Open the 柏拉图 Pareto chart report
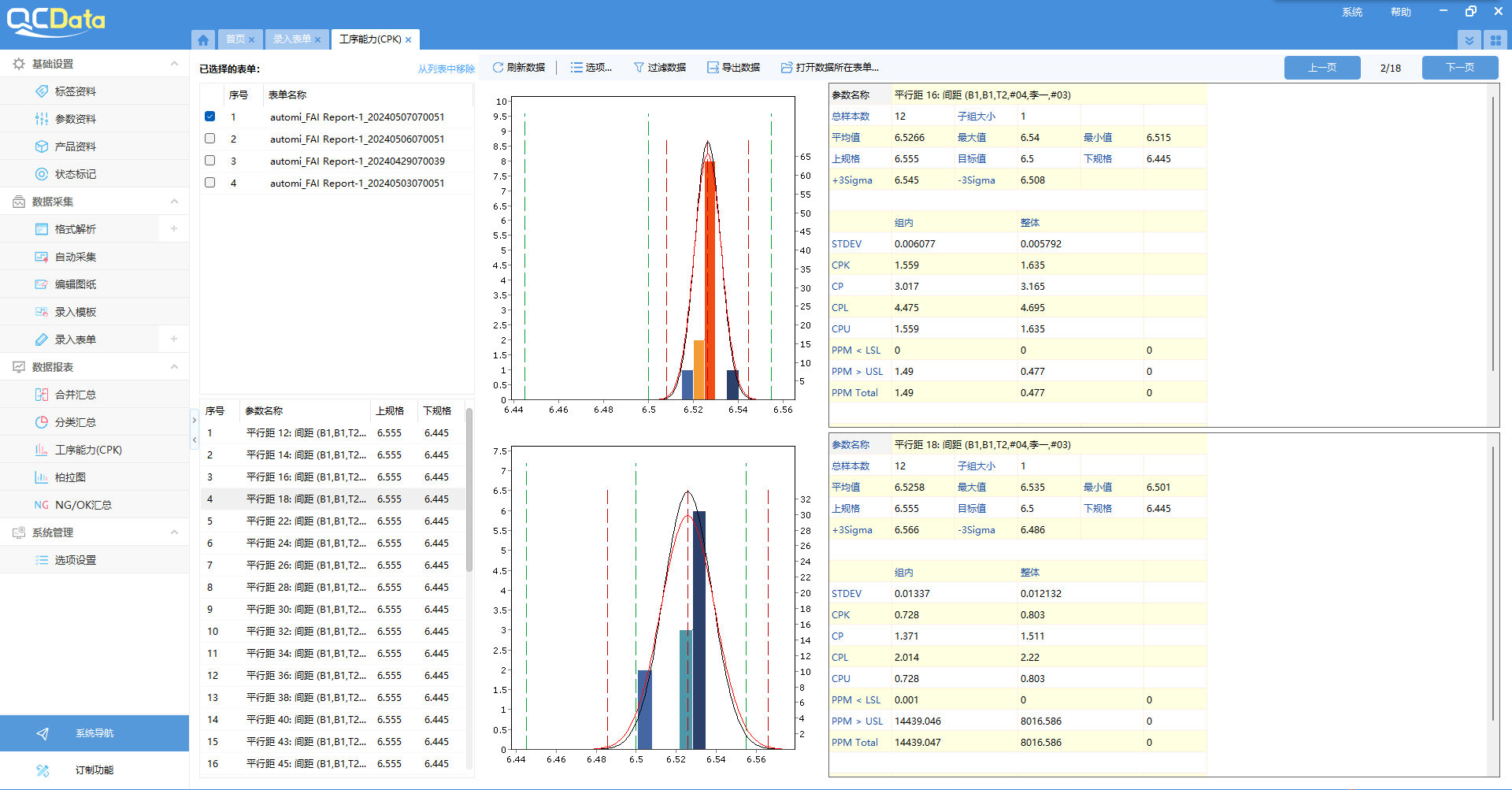Screen dimensions: 1512x790 tap(70, 477)
